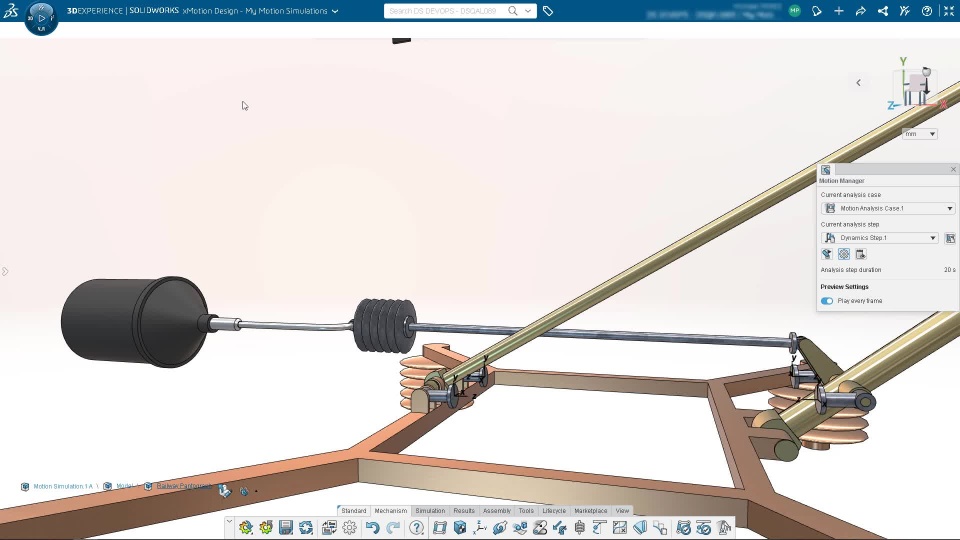960x540 pixels.
Task: Click the seat icon after breadcrumb
Action: pyautogui.click(x=225, y=491)
